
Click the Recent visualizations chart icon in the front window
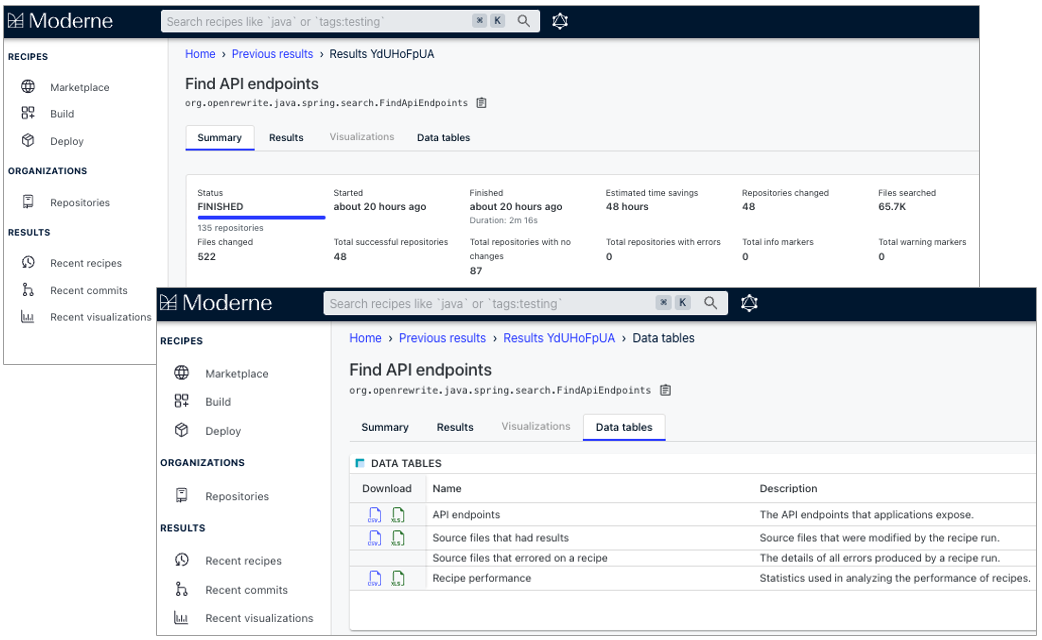[x=181, y=617]
